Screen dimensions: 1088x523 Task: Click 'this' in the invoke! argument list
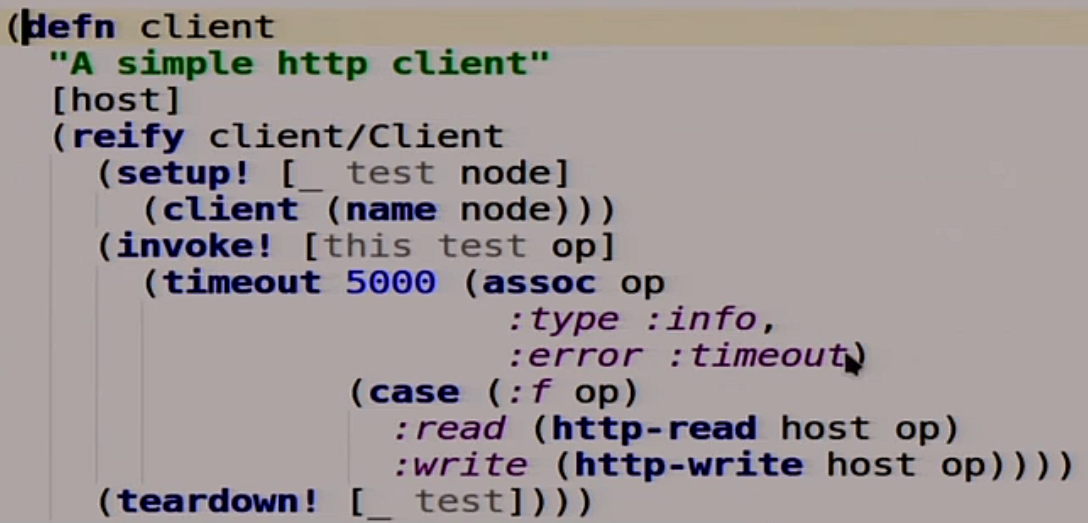[368, 247]
